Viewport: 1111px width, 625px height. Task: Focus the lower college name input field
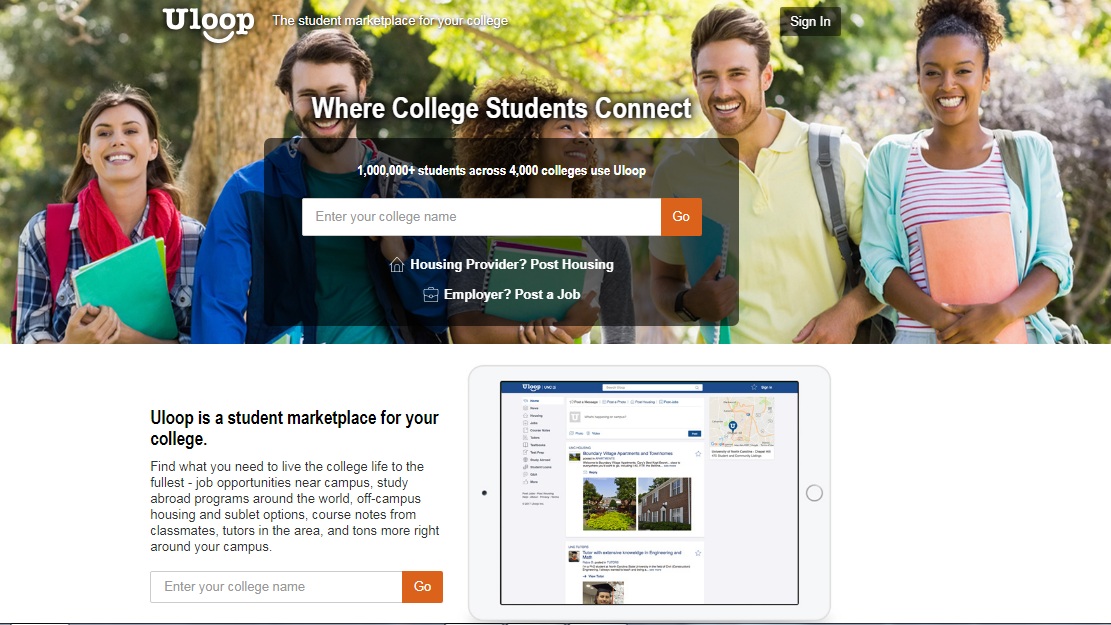coord(276,587)
